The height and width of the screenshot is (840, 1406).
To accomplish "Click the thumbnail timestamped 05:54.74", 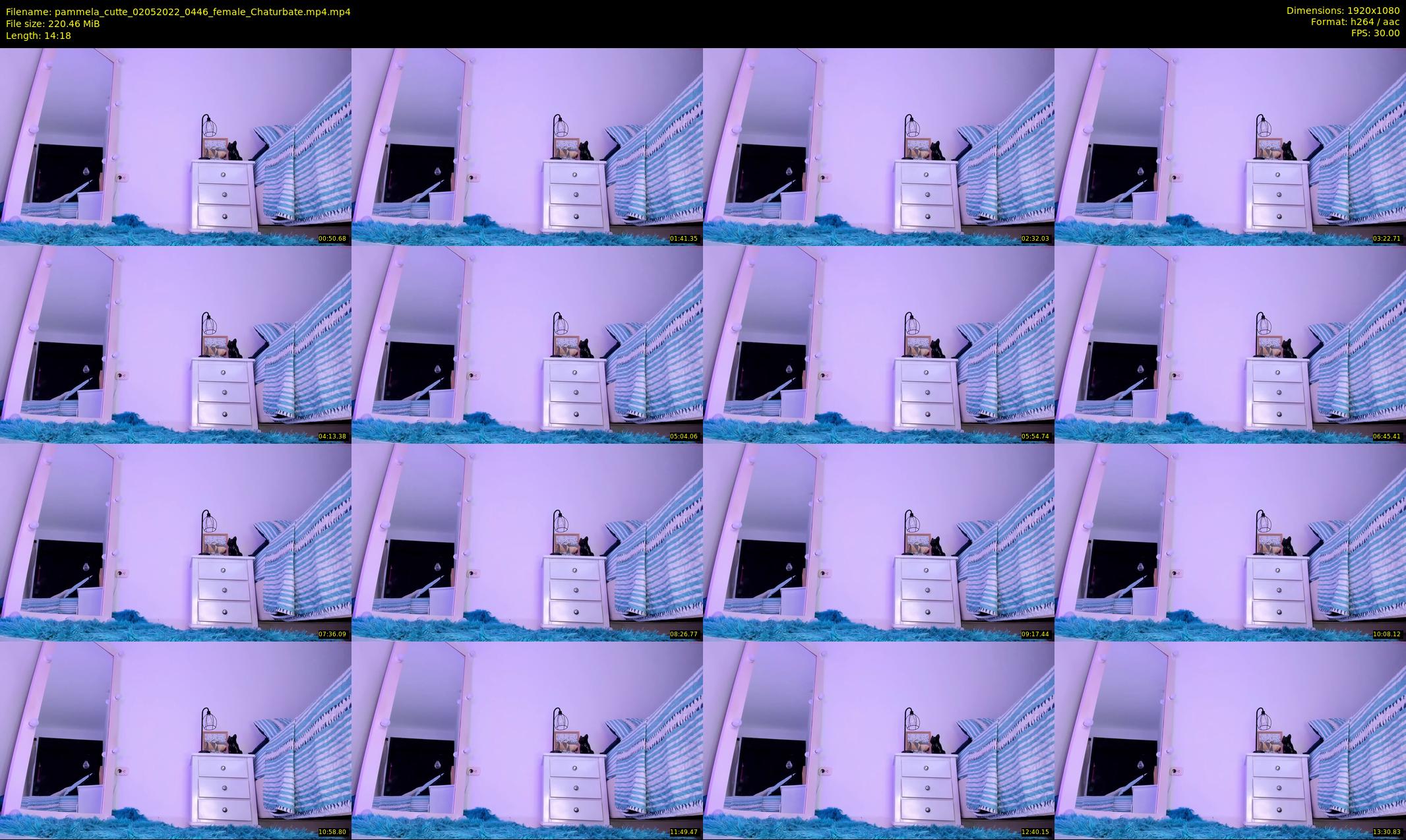I will [x=878, y=344].
